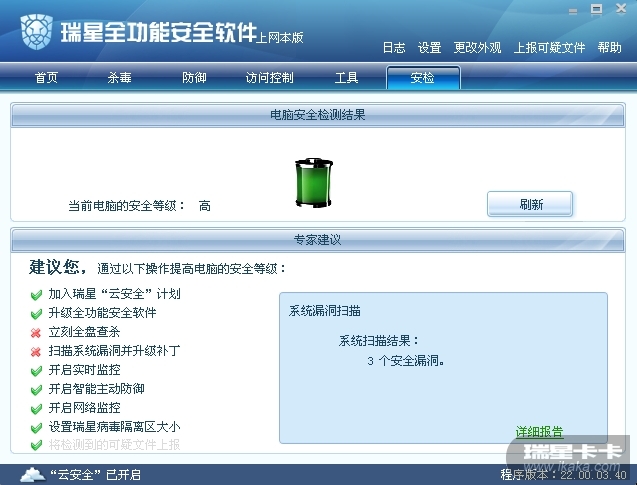This screenshot has width=637, height=485.
Task: Select the 安检 tab
Action: [x=423, y=78]
